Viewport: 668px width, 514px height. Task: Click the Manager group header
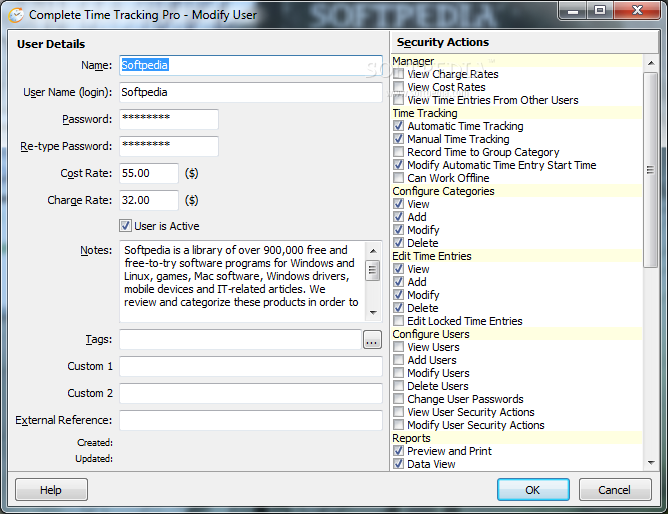(x=517, y=61)
